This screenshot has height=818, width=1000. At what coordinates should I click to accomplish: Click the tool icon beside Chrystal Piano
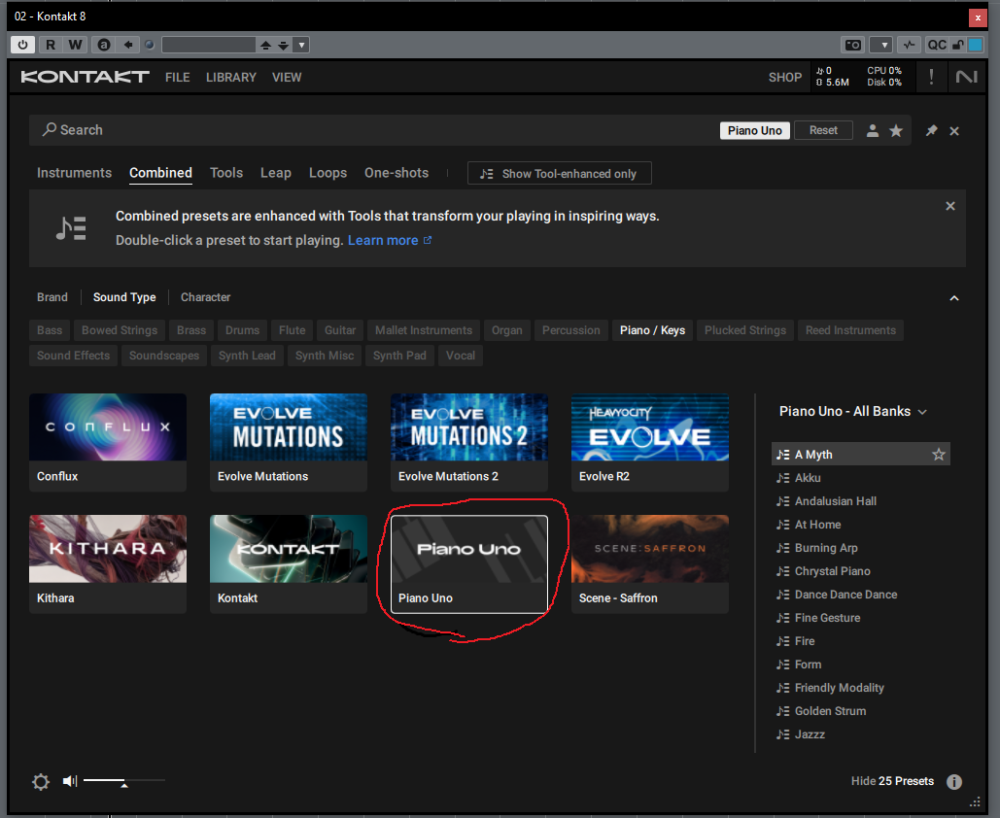point(783,571)
